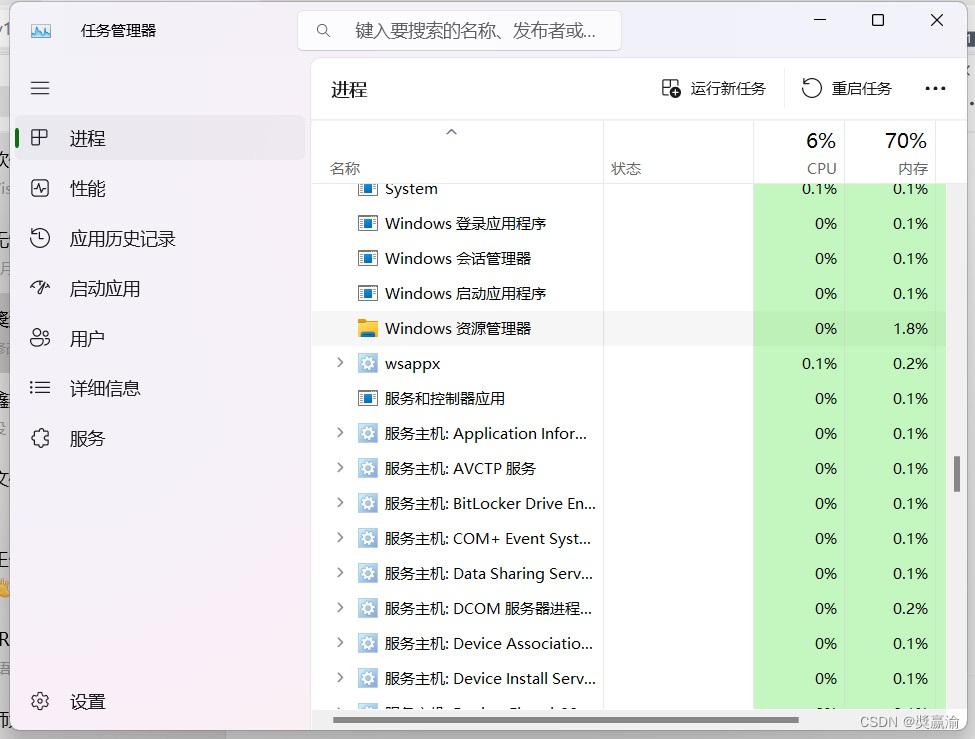This screenshot has width=975, height=739.
Task: Select the Windows 登录应用程序 process row
Action: click(x=628, y=223)
